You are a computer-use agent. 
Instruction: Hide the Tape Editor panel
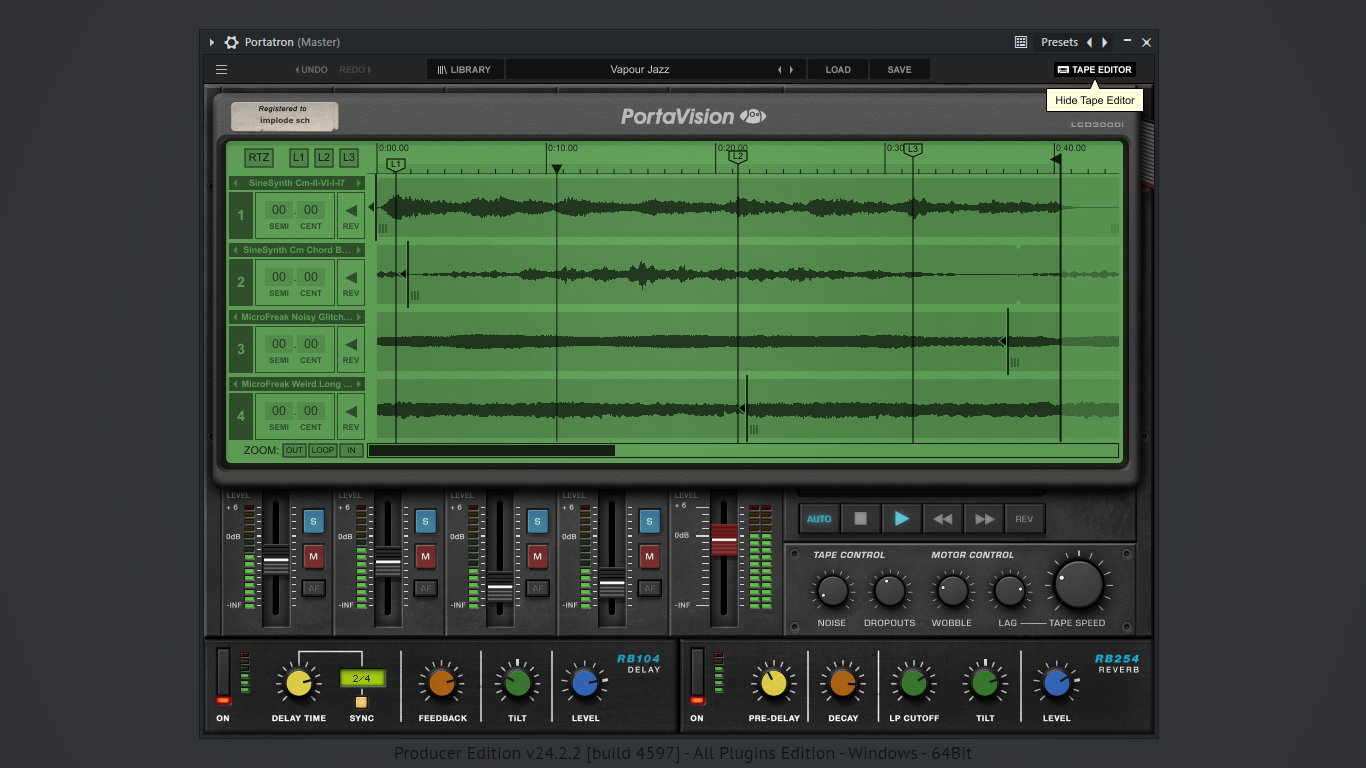click(x=1095, y=70)
